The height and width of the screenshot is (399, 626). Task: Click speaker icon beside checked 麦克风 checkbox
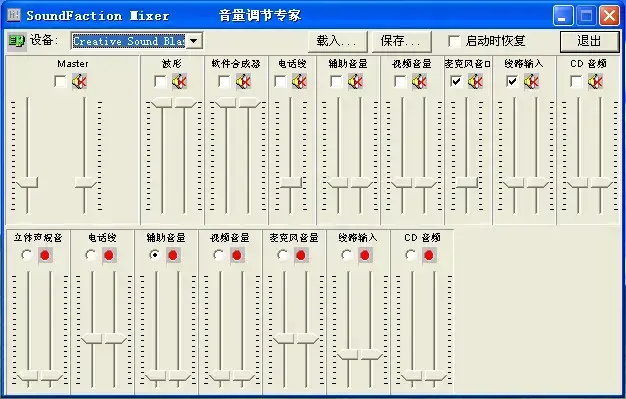tap(475, 82)
